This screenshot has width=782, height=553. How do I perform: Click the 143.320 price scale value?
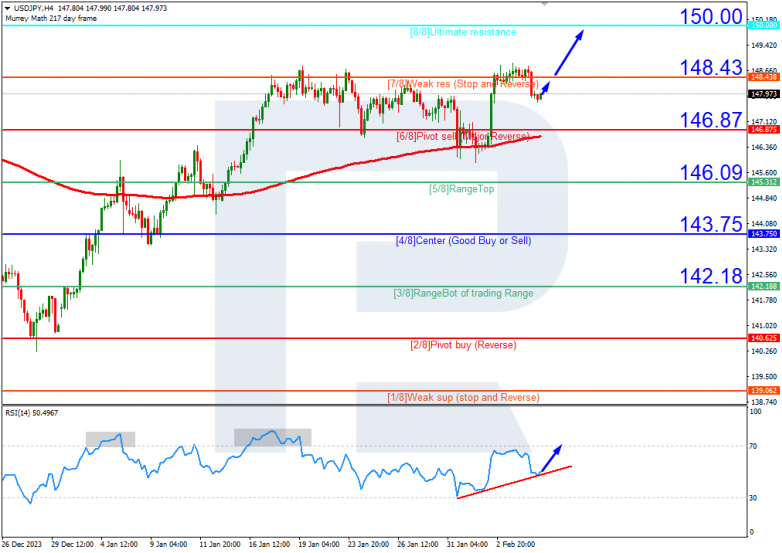point(765,249)
